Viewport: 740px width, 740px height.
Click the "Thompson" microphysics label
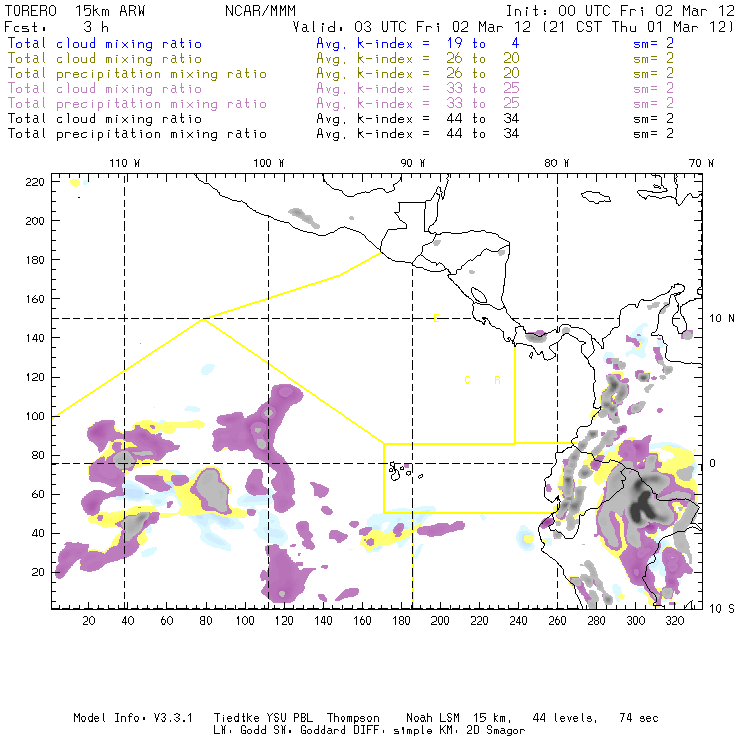point(353,718)
